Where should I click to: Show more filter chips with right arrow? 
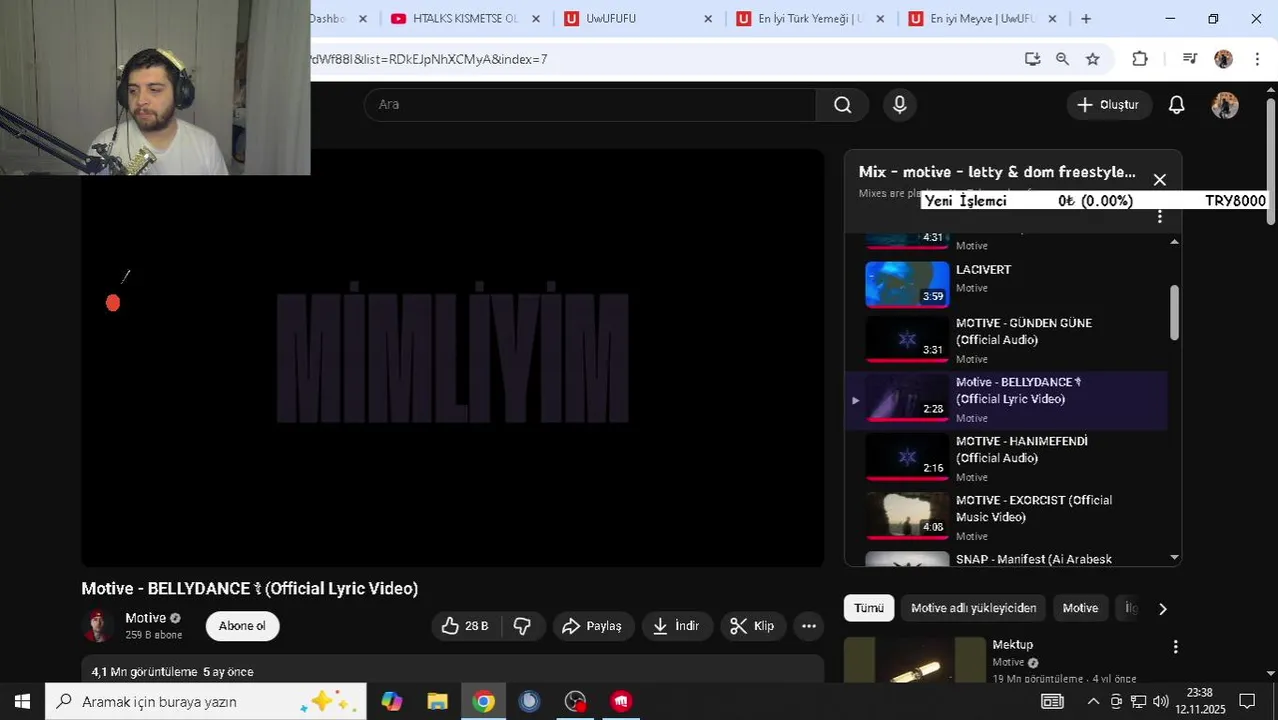tap(1162, 608)
